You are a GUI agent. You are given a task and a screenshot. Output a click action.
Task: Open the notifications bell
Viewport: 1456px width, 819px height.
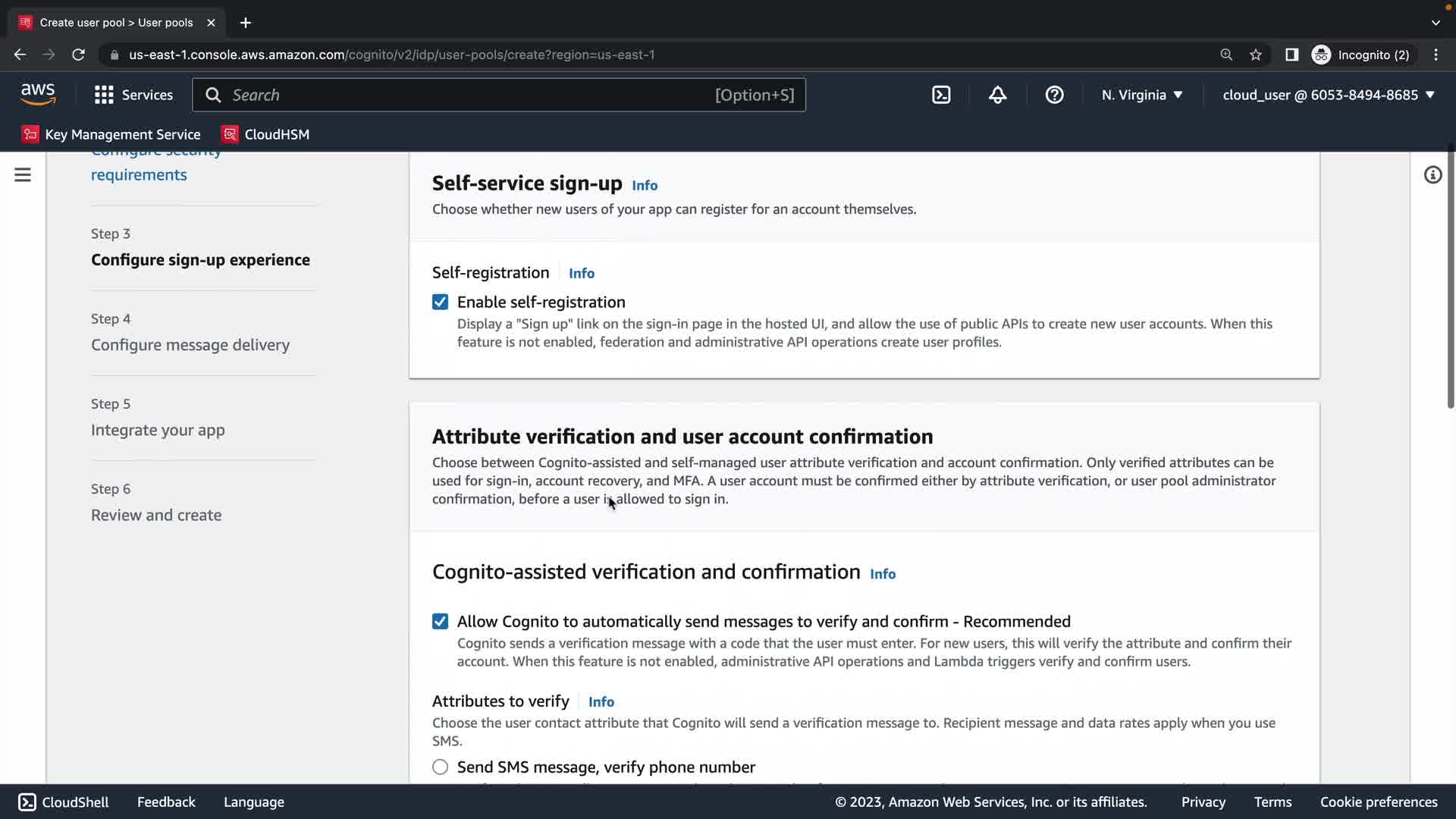[x=997, y=95]
